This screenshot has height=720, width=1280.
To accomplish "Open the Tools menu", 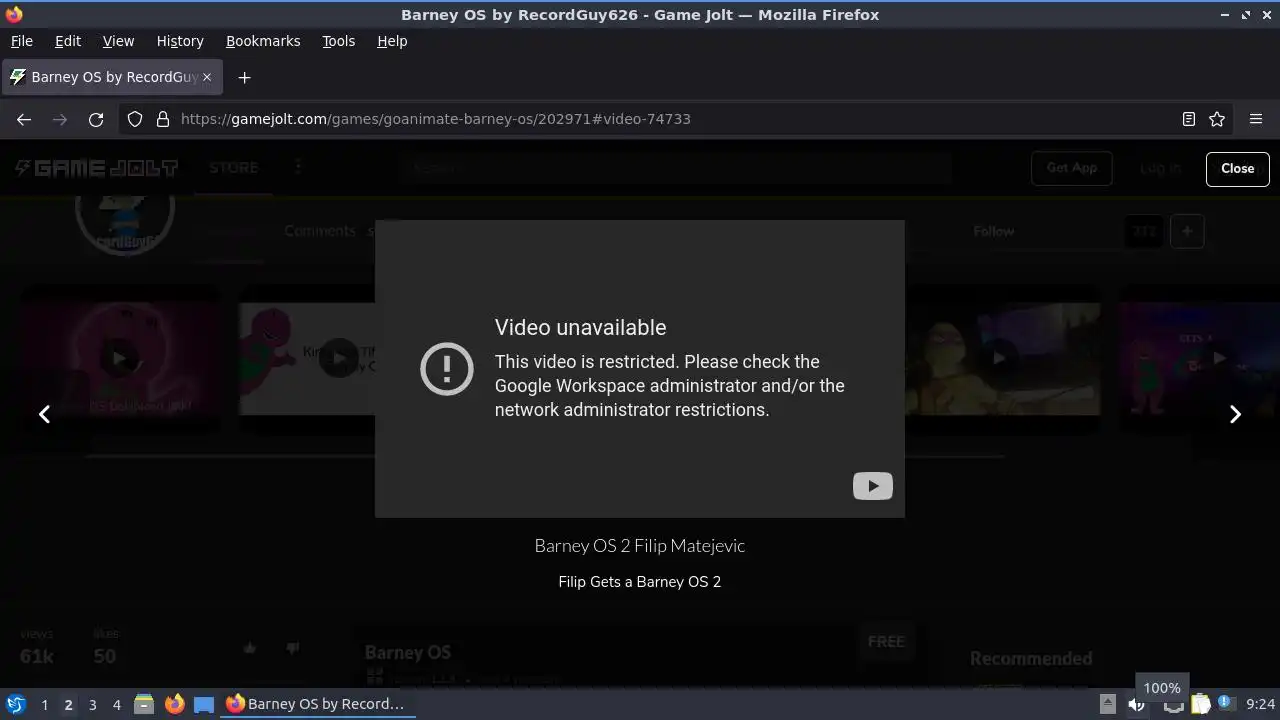I will click(x=338, y=41).
